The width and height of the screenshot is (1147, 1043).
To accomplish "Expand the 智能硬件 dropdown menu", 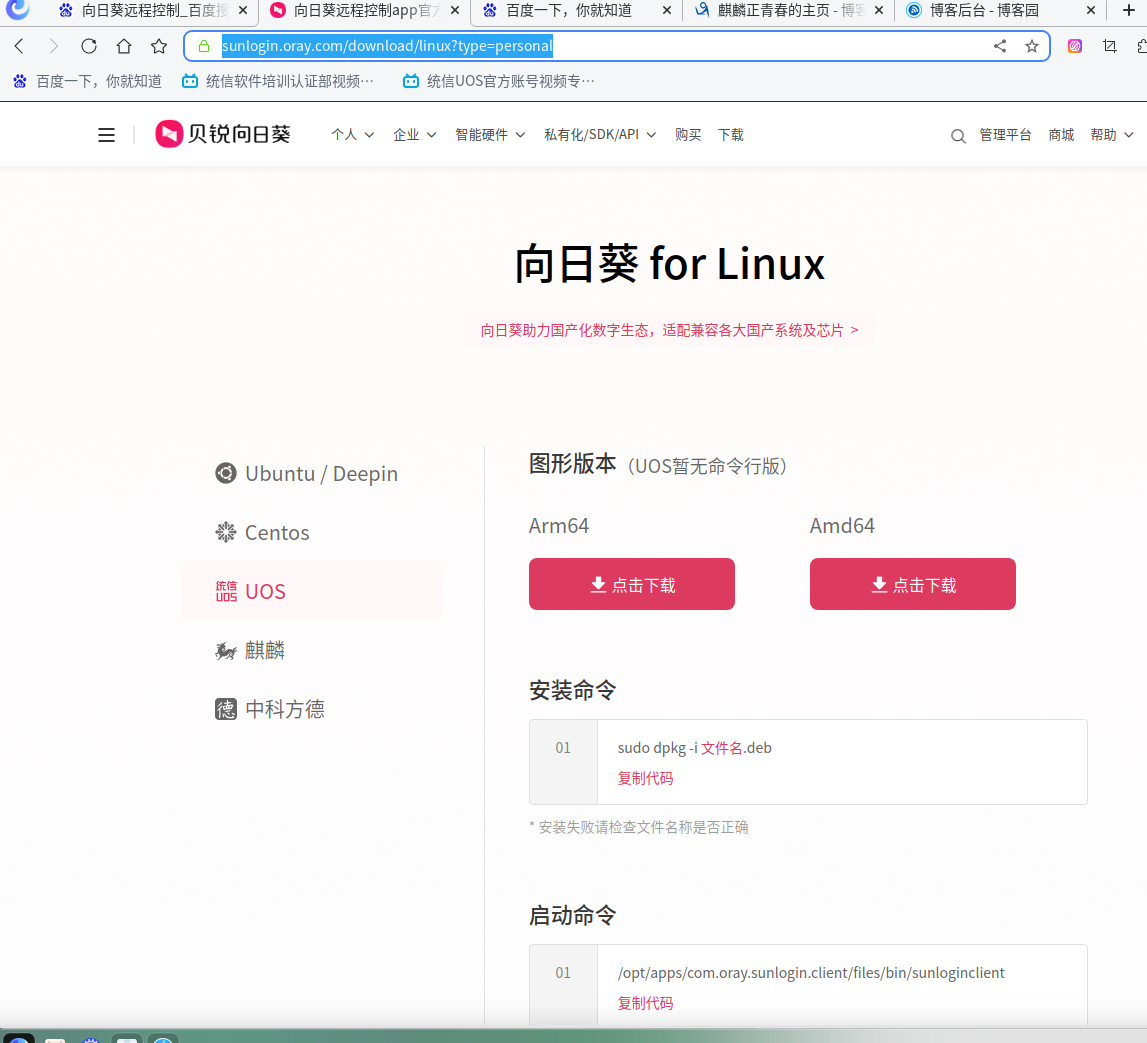I will (x=490, y=135).
